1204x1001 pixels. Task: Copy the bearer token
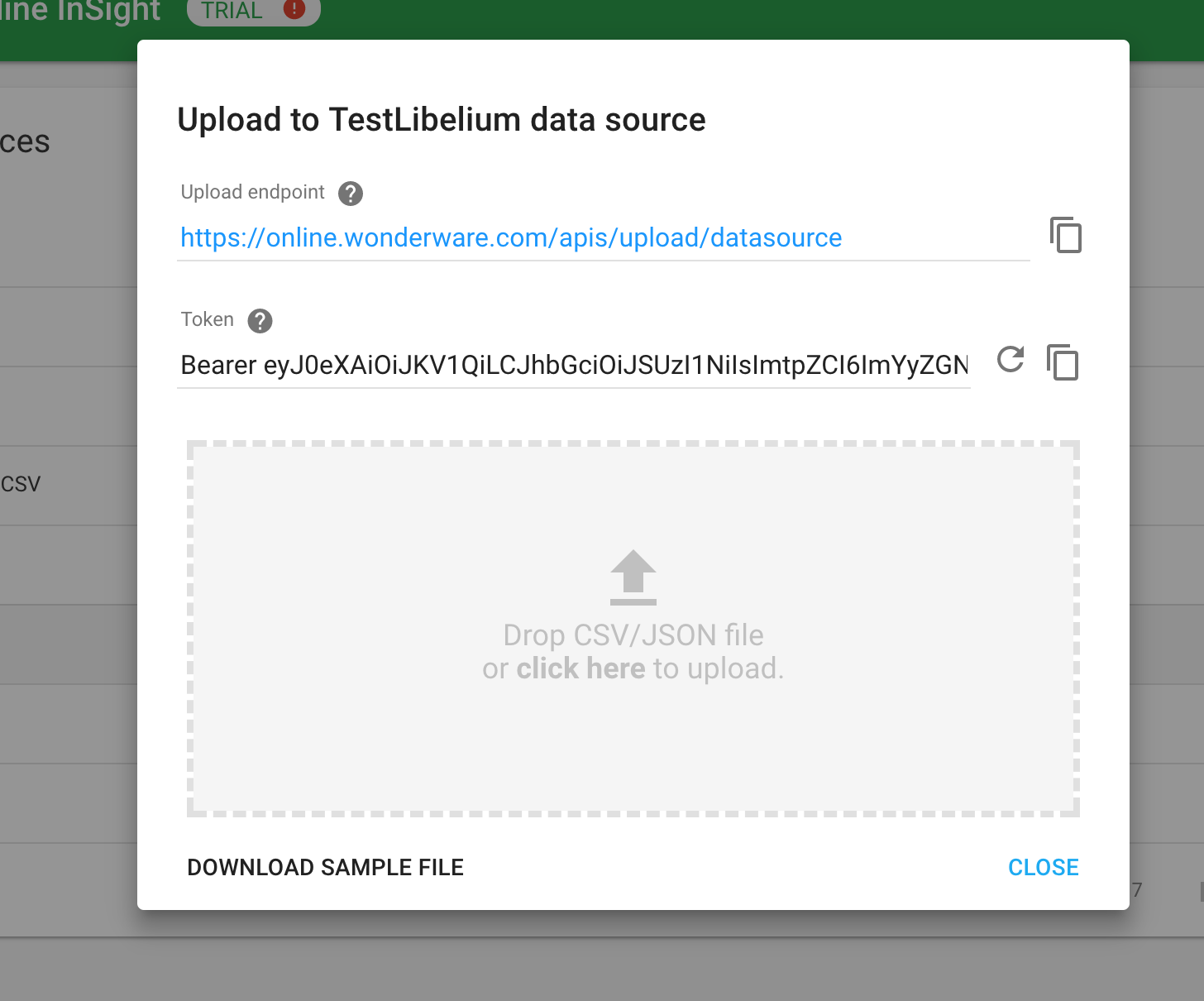point(1063,362)
